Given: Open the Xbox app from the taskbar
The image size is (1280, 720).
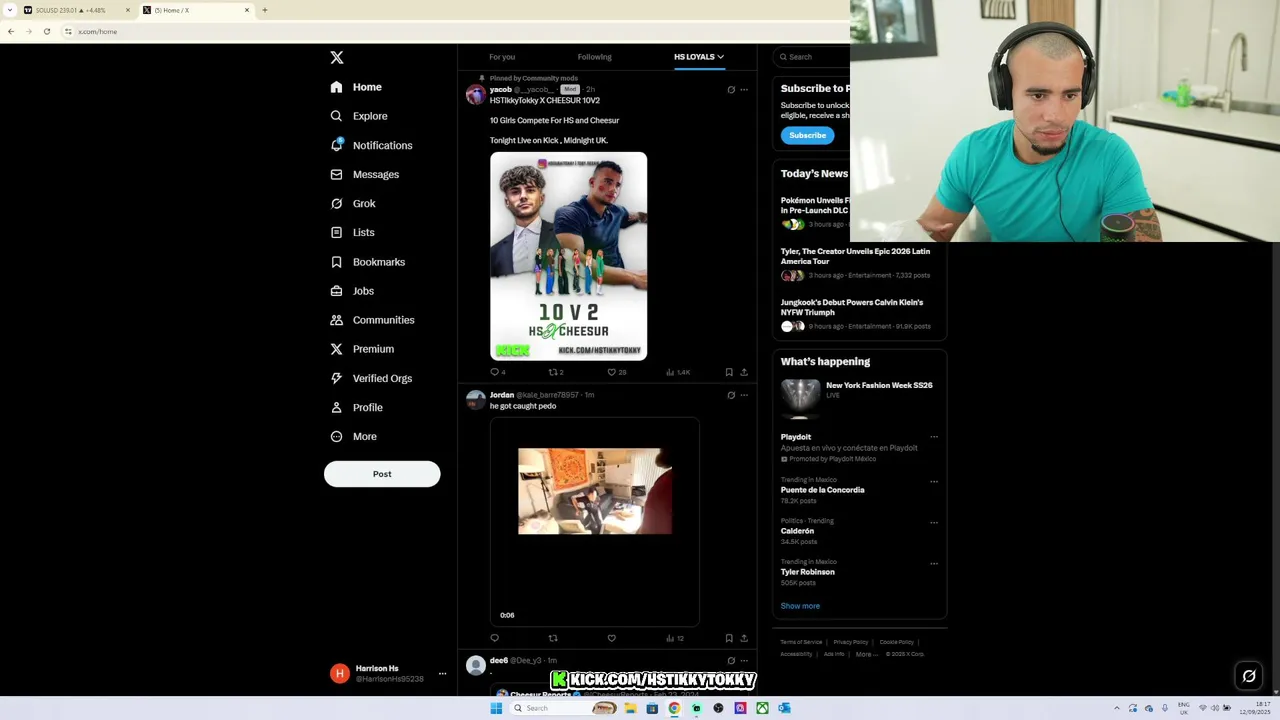Looking at the screenshot, I should pyautogui.click(x=762, y=708).
